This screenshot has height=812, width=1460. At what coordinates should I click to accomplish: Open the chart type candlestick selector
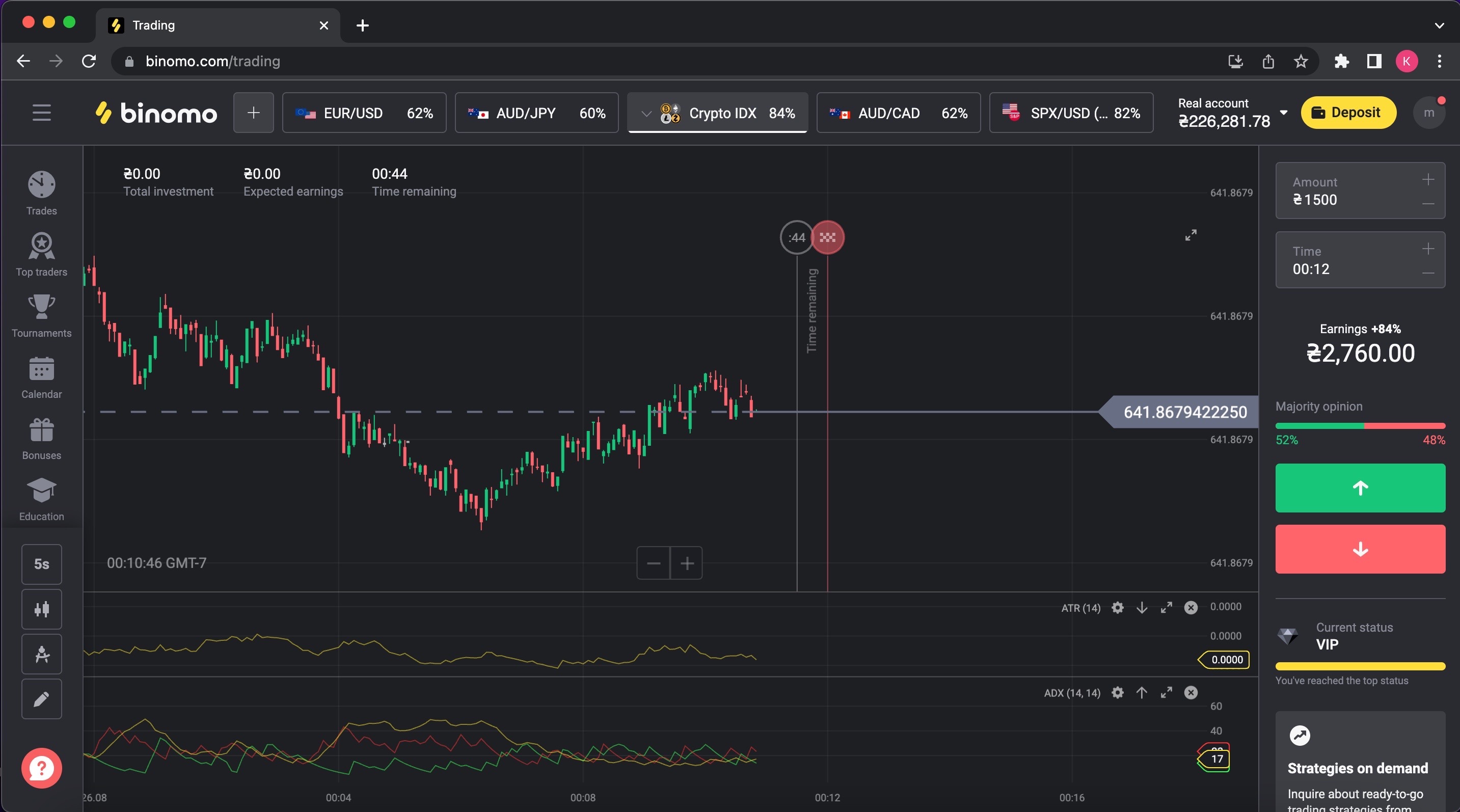click(x=41, y=609)
